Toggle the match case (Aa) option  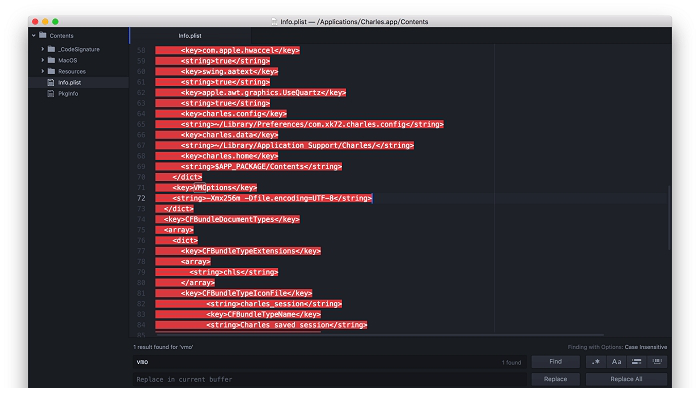[616, 362]
